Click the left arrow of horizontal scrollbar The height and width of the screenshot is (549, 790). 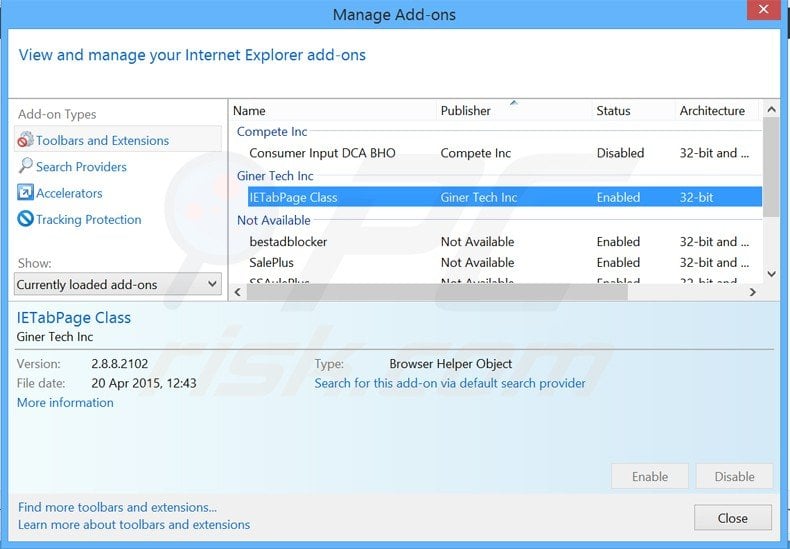click(238, 292)
